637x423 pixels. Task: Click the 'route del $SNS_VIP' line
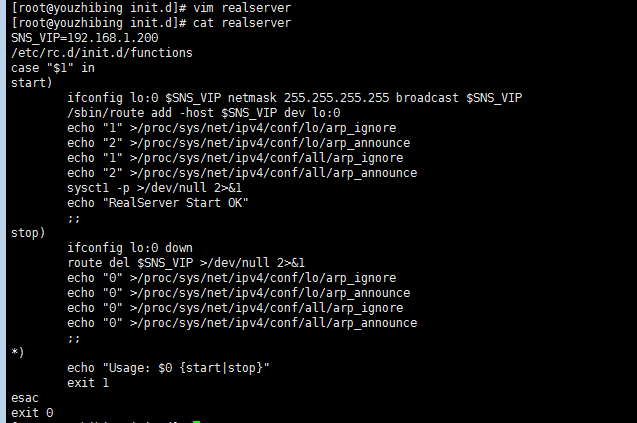(x=186, y=263)
